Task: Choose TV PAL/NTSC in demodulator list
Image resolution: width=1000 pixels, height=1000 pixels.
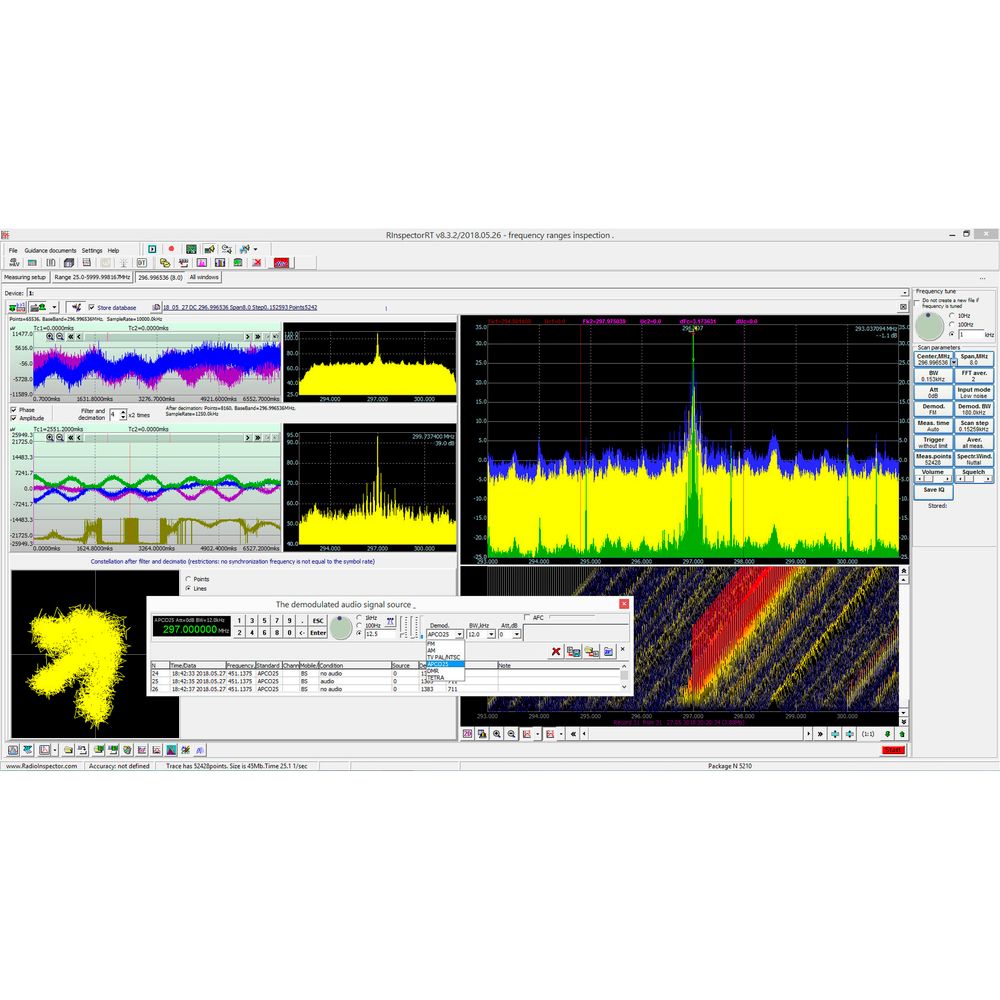Action: pos(445,657)
